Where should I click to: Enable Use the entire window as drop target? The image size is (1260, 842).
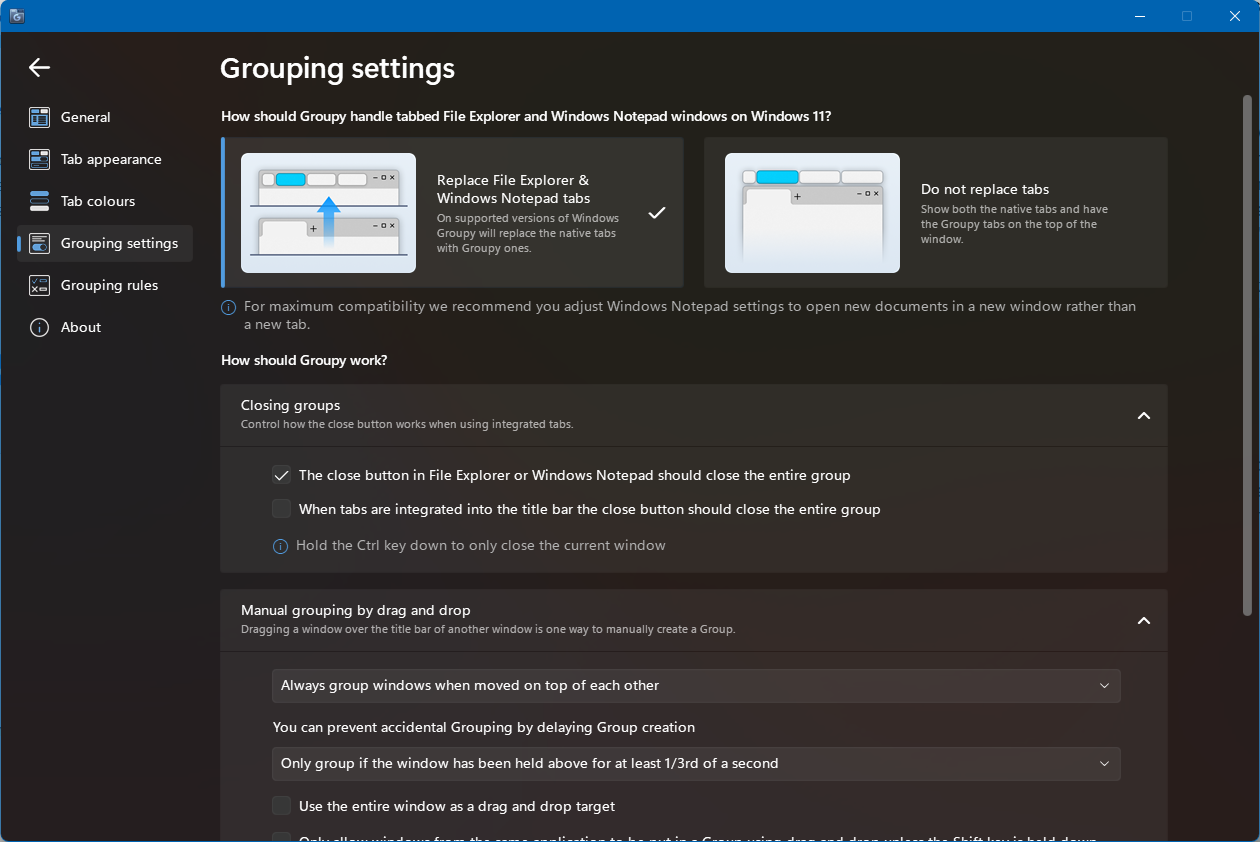click(x=282, y=806)
